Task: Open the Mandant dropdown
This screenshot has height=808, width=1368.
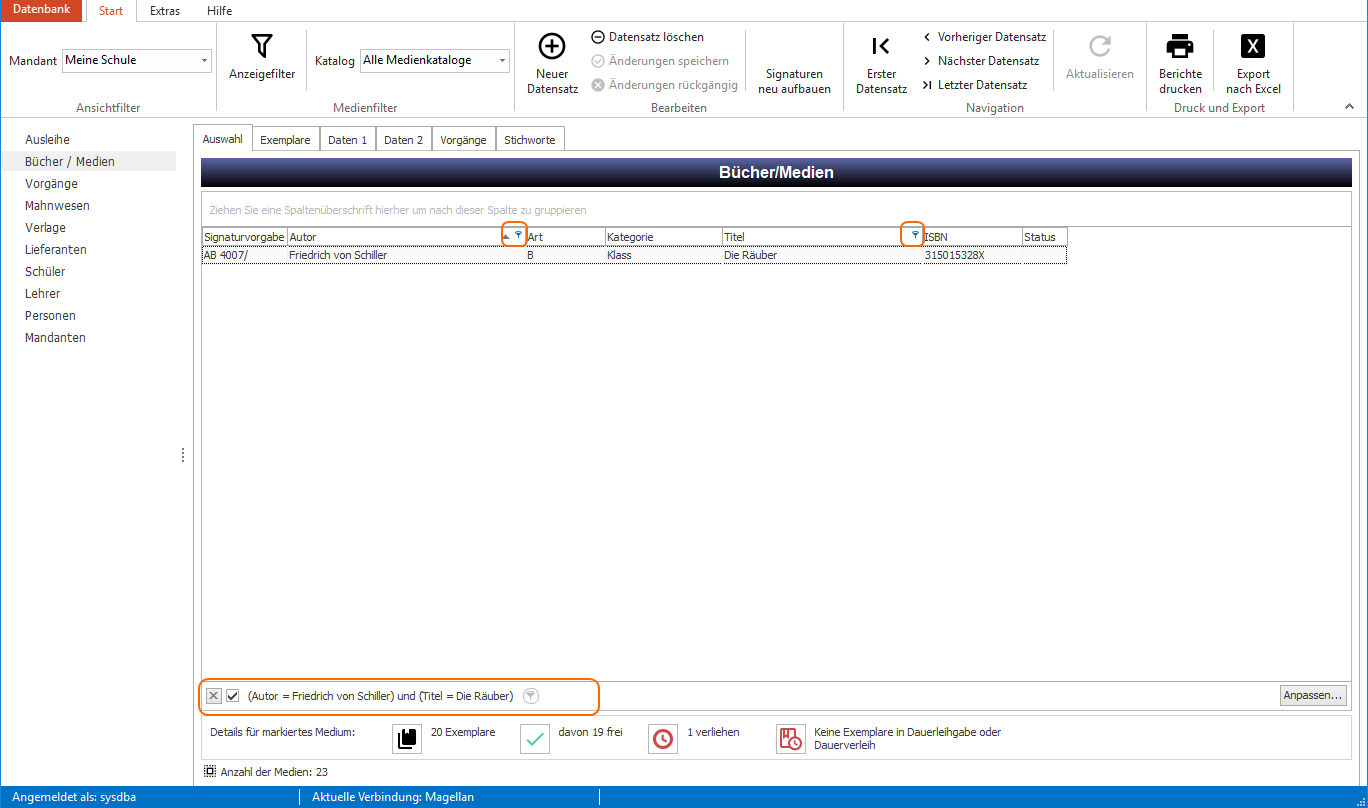Action: click(x=205, y=61)
